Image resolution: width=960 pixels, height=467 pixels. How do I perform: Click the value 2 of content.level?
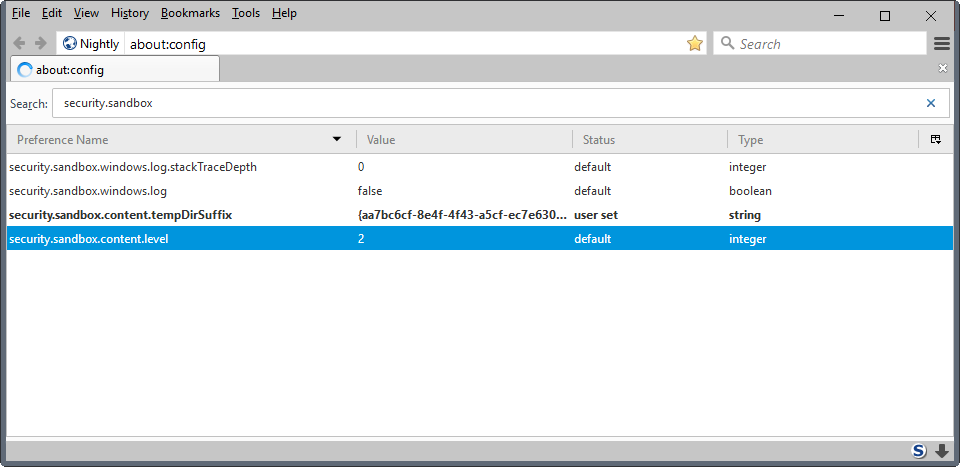pos(361,239)
